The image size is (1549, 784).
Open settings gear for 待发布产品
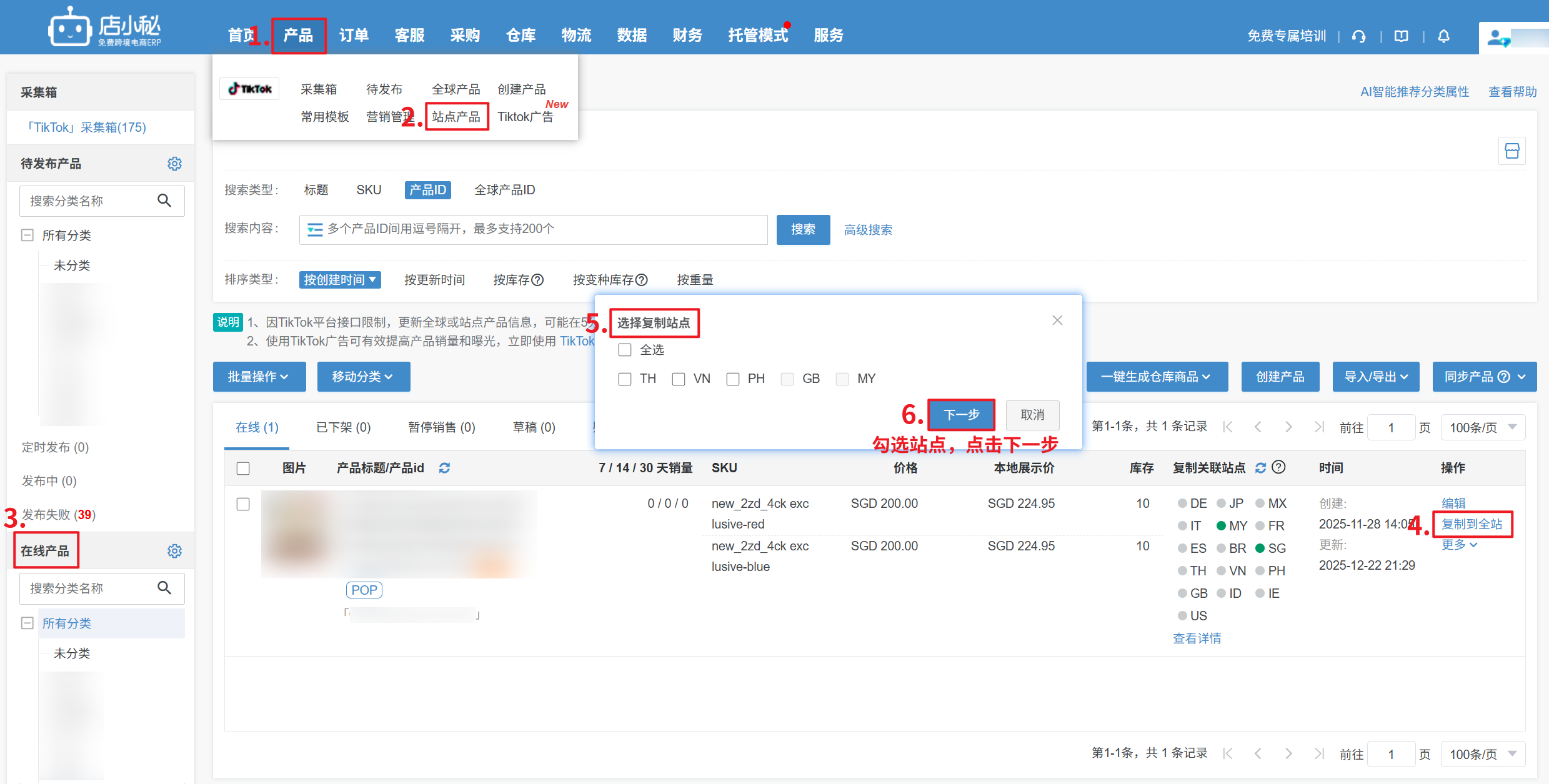pyautogui.click(x=174, y=164)
